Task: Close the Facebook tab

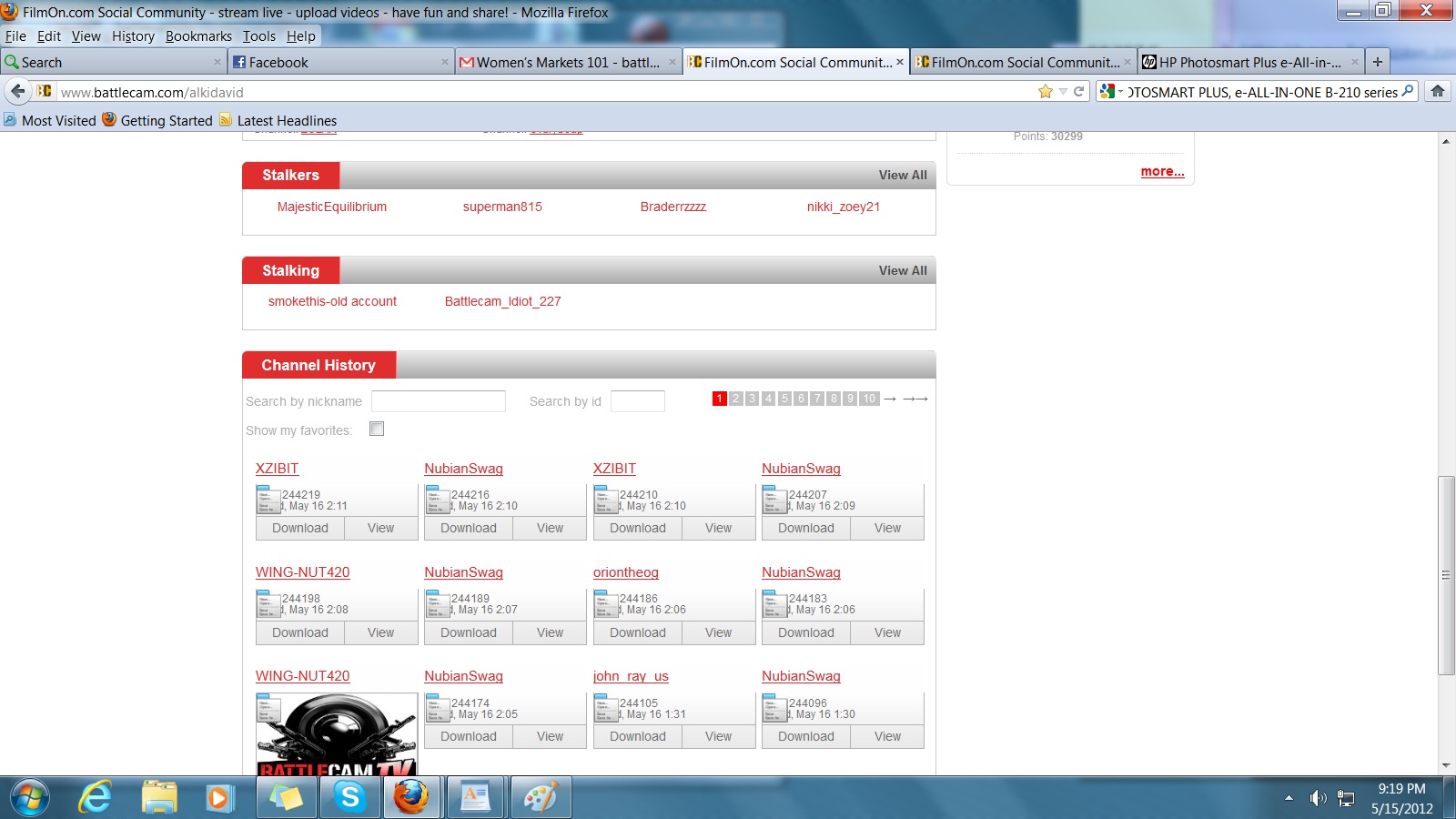Action: tap(444, 62)
